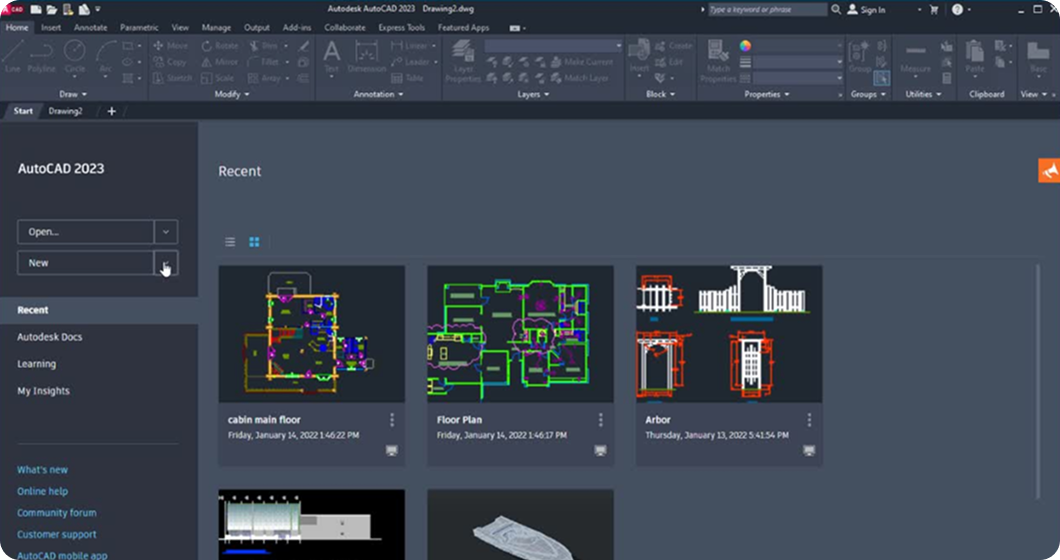Select Autodesk Docs in sidebar

point(50,337)
